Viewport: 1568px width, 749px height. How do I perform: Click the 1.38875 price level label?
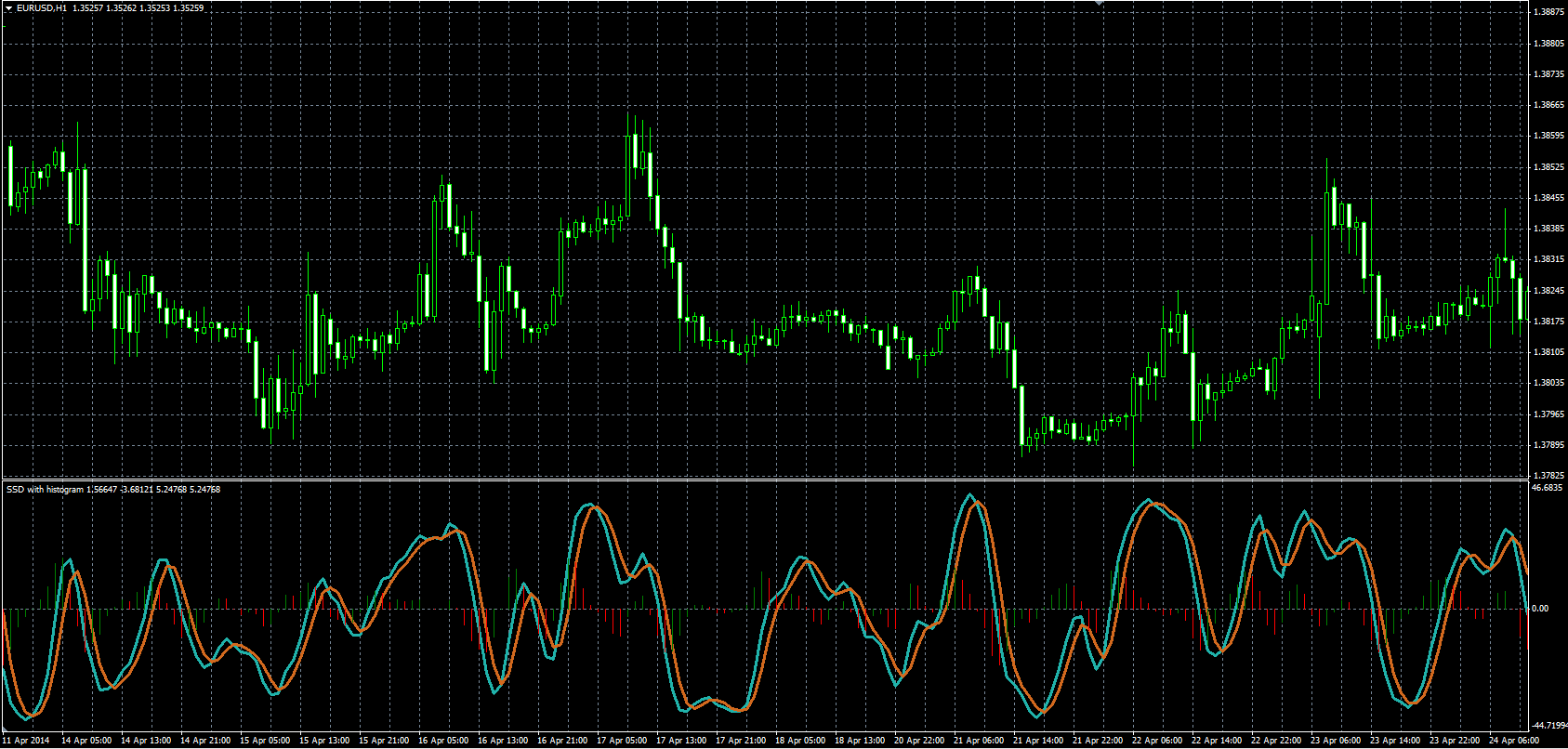click(1548, 12)
